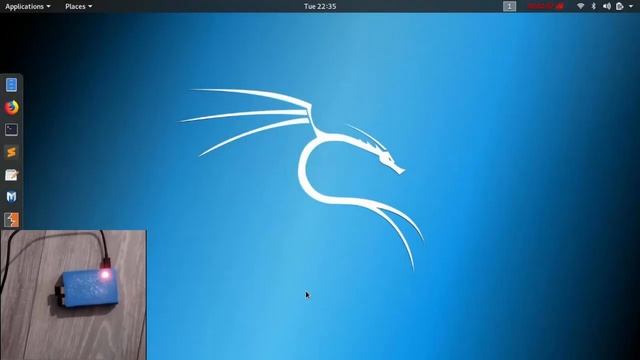Image resolution: width=640 pixels, height=360 pixels.
Task: Click the webcam overlay showing the blue device
Action: 73,295
